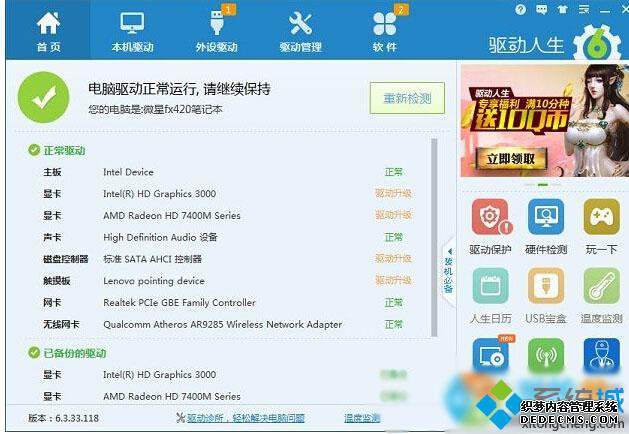Click the 重新检测 button

[407, 98]
